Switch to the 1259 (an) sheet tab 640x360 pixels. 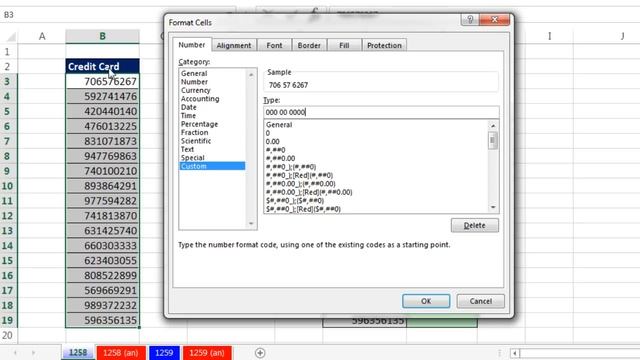[x=207, y=353]
